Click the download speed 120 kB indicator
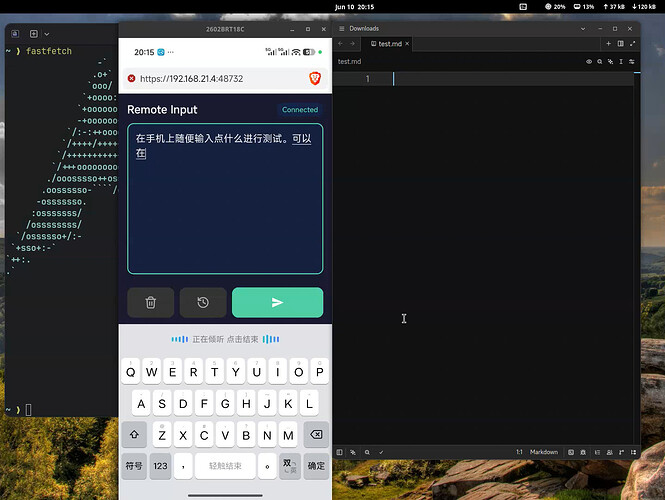The image size is (665, 500). pos(644,6)
